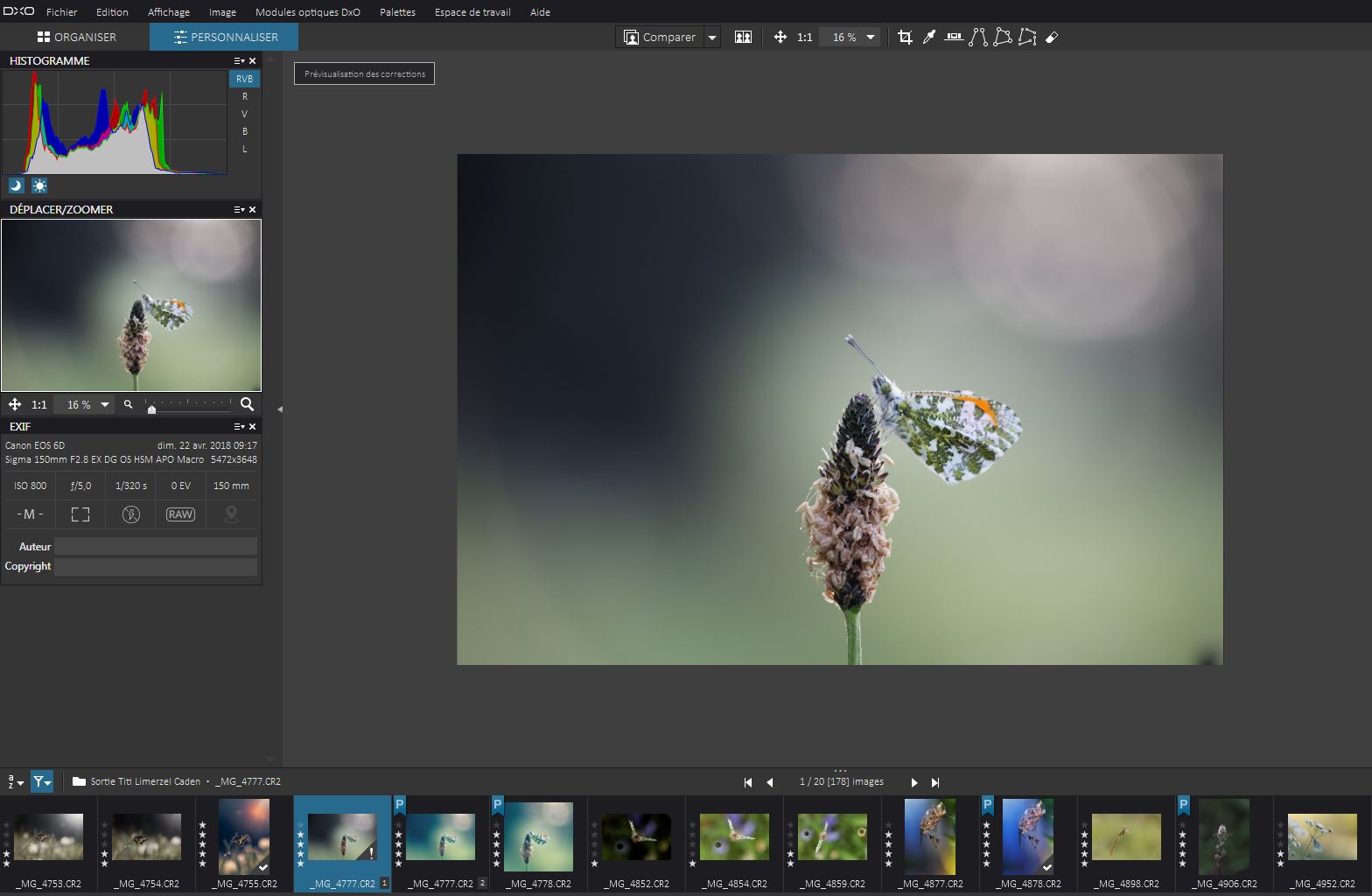Select thumbnail _MG_4852.CR2
This screenshot has height=896, width=1372.
636,837
